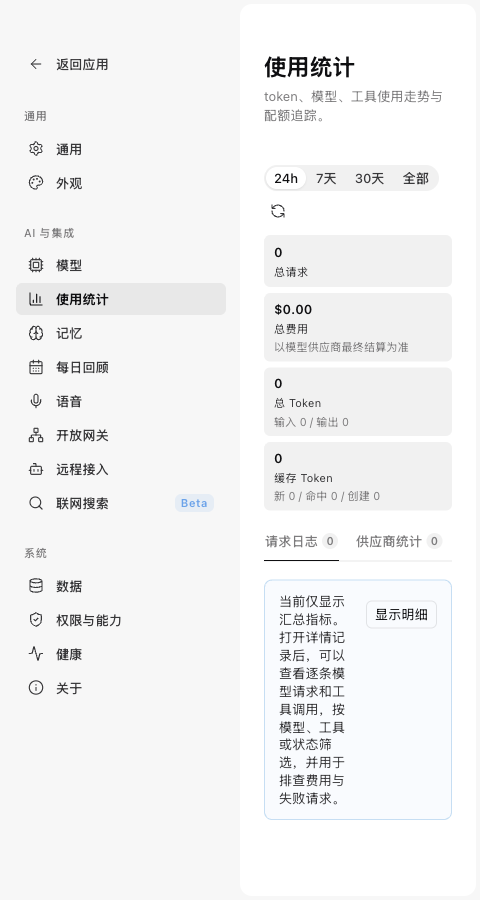
Task: Open 联网搜索 Beta settings
Action: [121, 503]
